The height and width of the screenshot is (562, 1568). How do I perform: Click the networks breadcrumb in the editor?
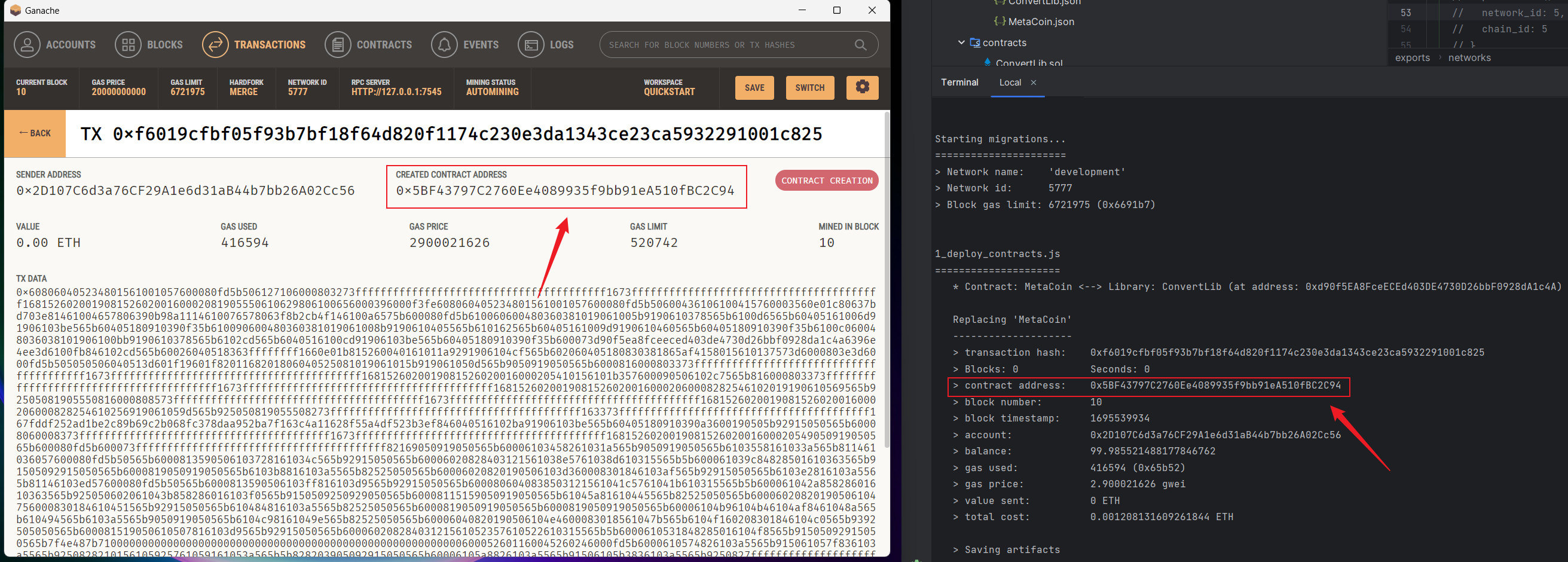tap(1469, 58)
